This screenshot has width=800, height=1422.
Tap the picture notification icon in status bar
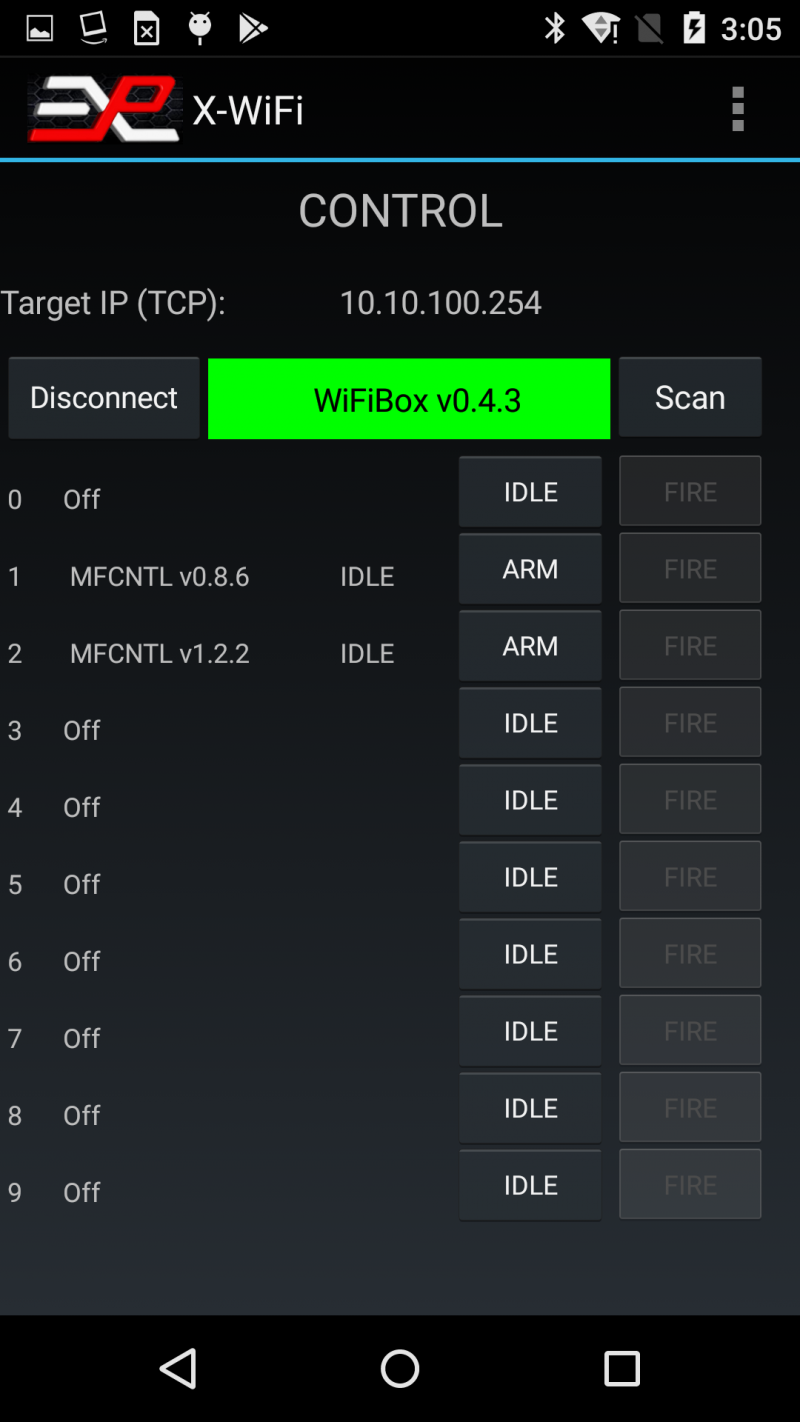coord(40,28)
